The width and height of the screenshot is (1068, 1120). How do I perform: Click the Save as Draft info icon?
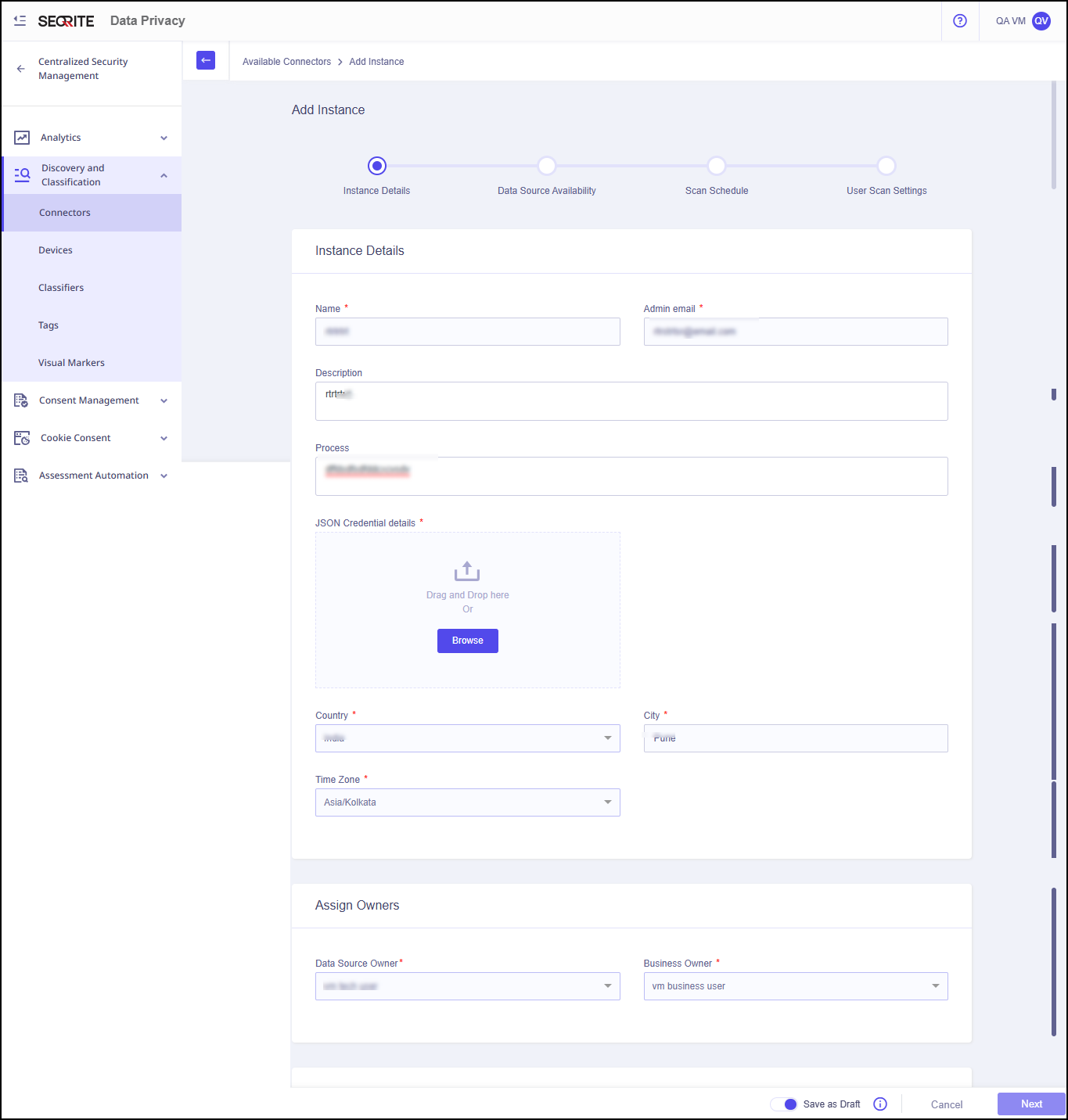tap(880, 1104)
